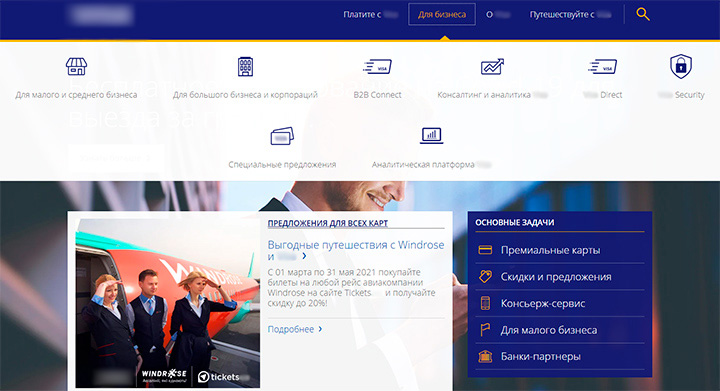
Task: Open Банки-партнеры task link
Action: pos(540,357)
